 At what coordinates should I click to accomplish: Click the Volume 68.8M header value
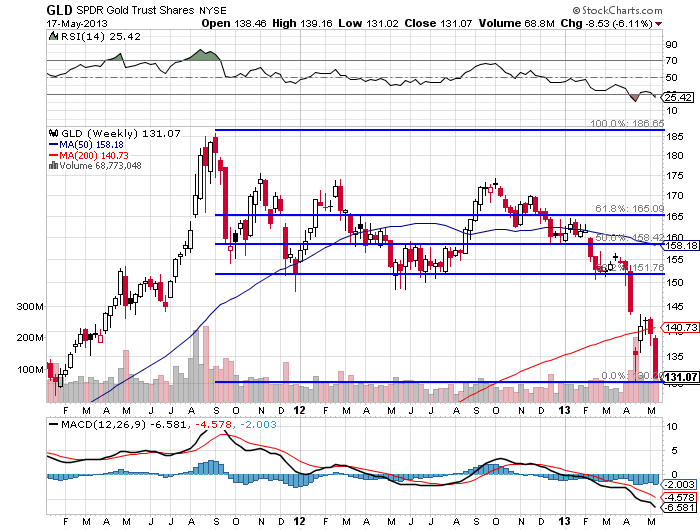517,23
